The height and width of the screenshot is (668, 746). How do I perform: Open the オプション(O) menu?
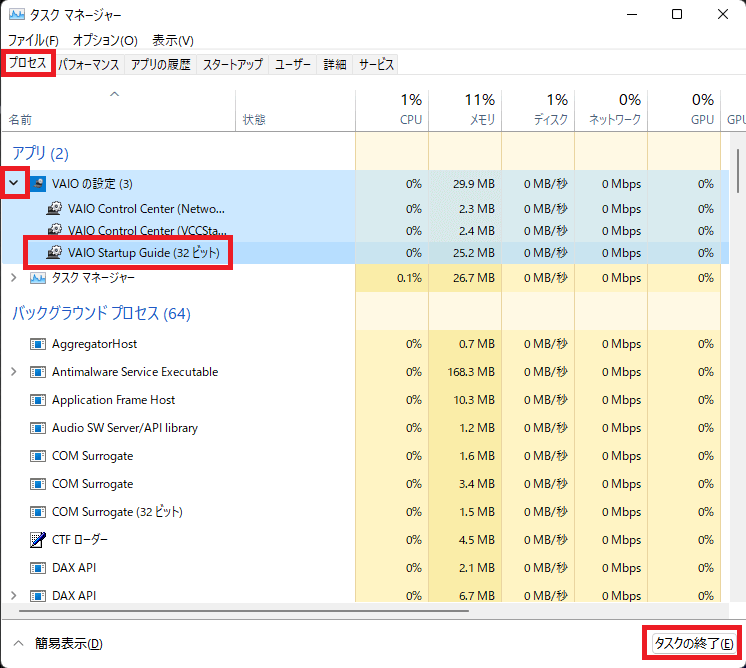[x=105, y=40]
